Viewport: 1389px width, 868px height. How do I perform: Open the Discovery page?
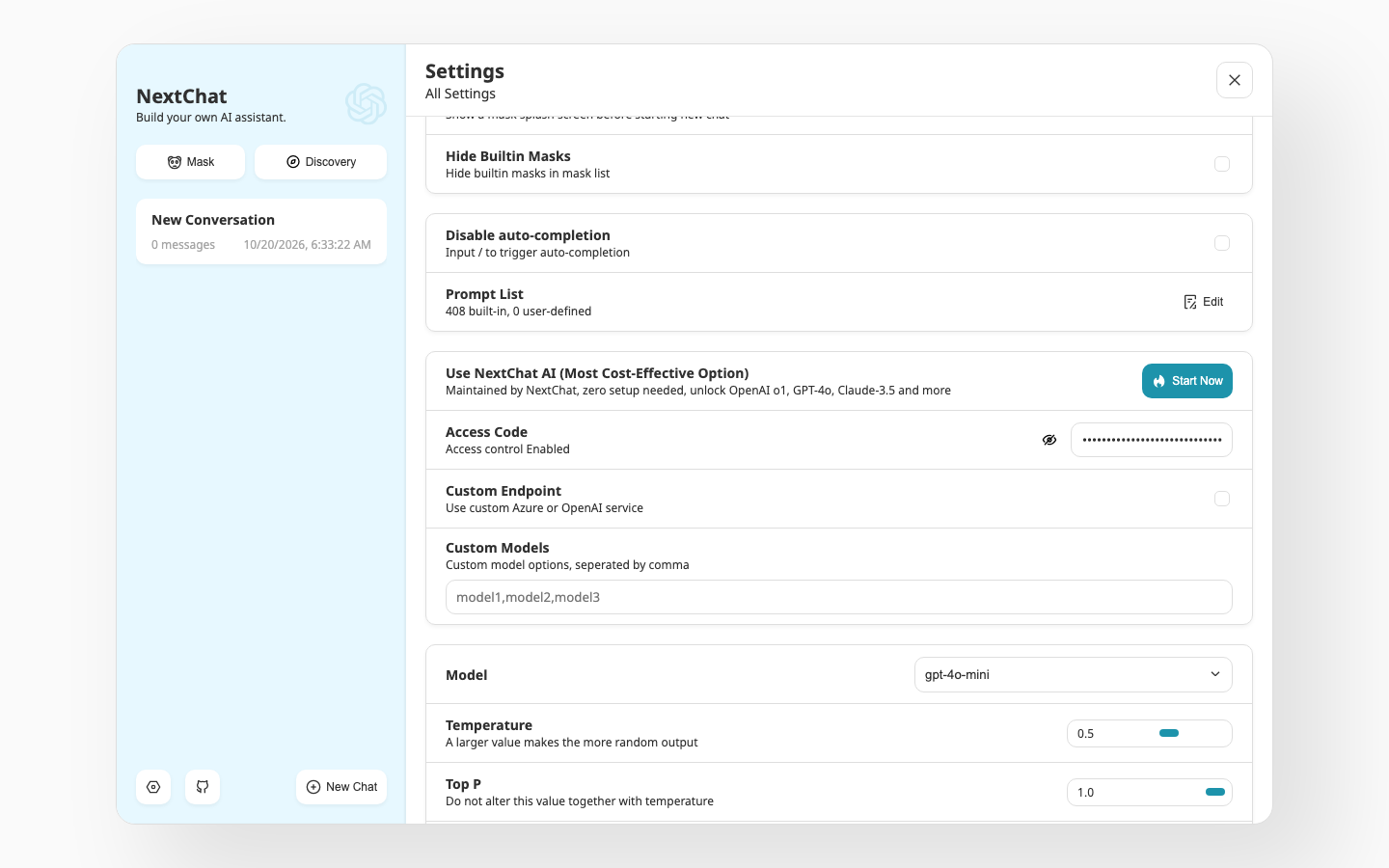point(320,162)
